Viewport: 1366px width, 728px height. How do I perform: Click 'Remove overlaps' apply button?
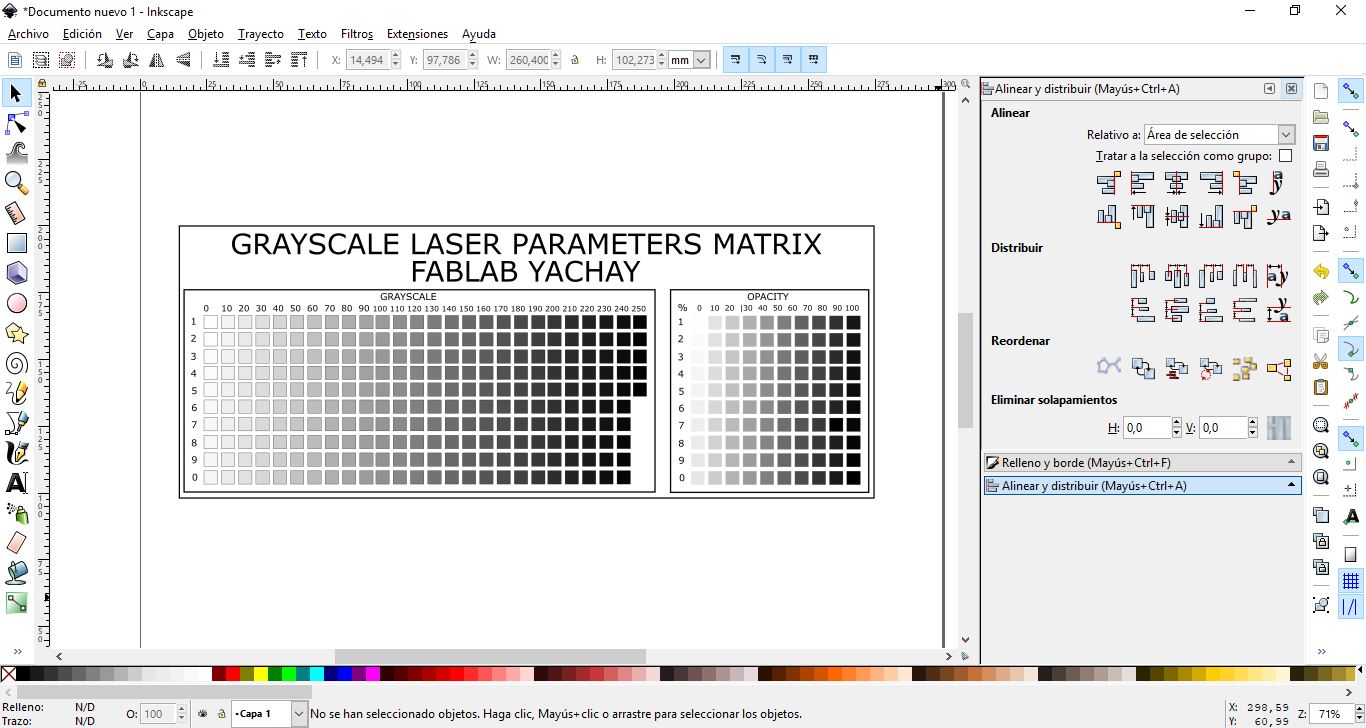pyautogui.click(x=1278, y=428)
